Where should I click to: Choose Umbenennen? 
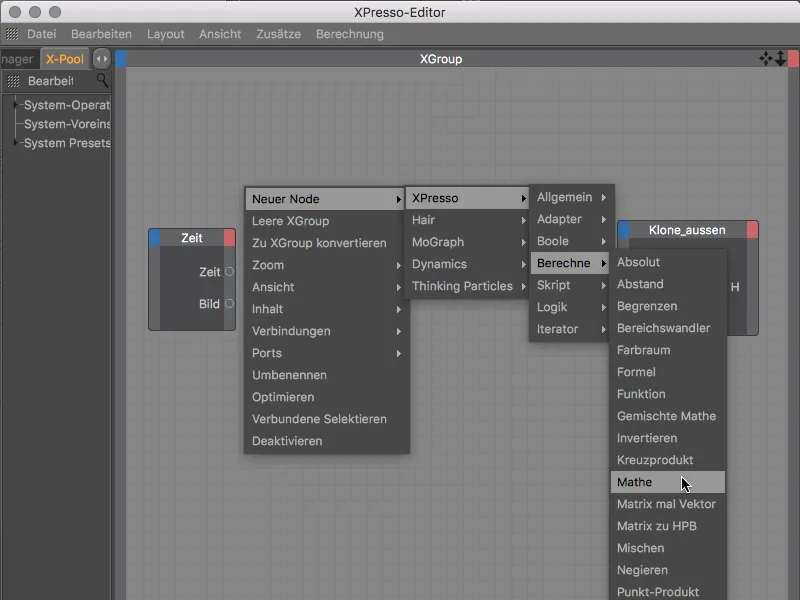pos(327,374)
